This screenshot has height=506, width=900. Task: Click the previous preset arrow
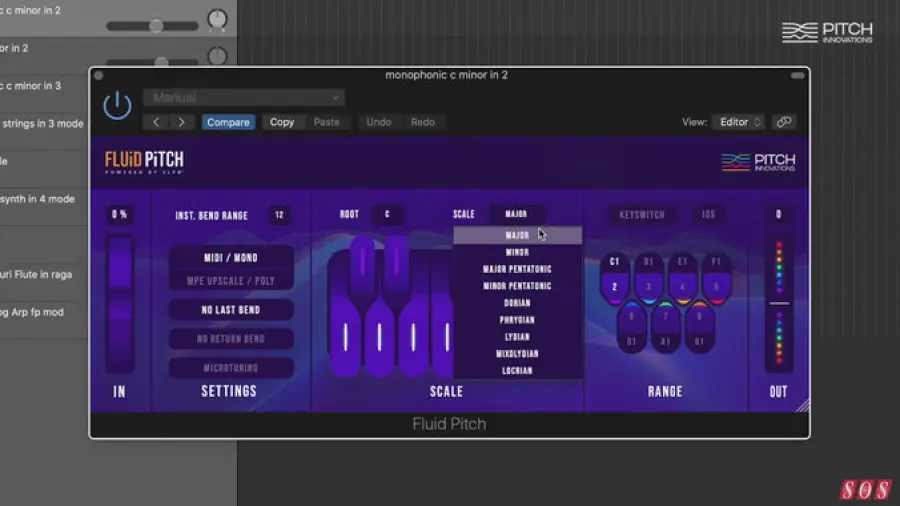coord(156,122)
